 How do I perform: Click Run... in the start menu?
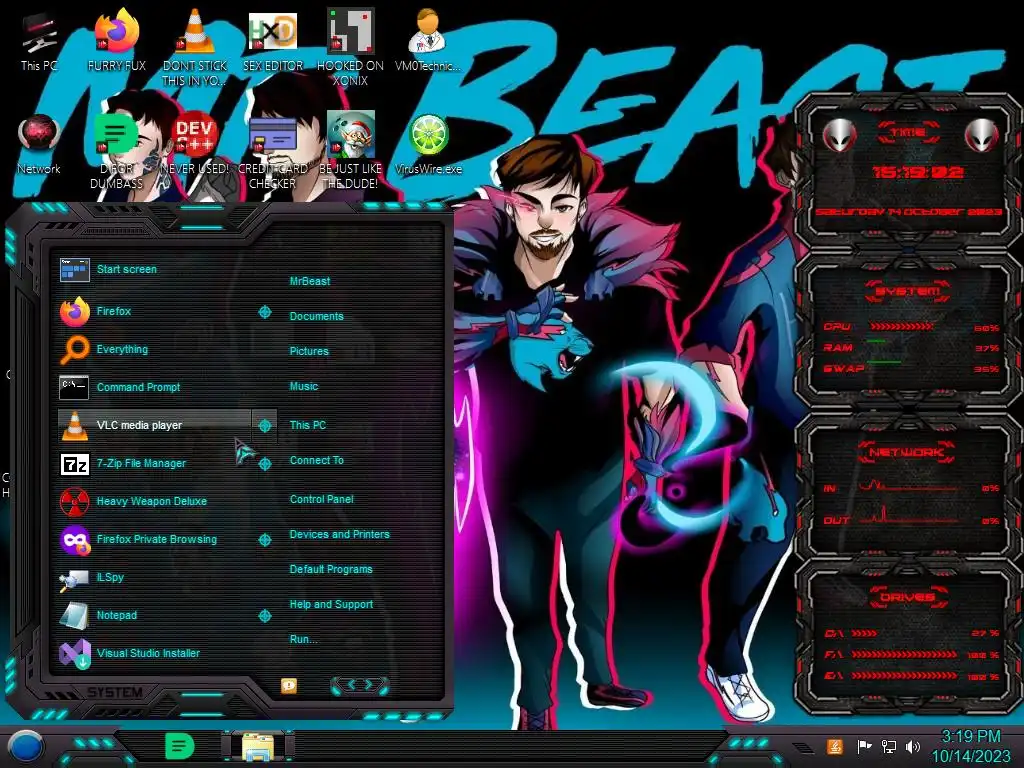(304, 639)
